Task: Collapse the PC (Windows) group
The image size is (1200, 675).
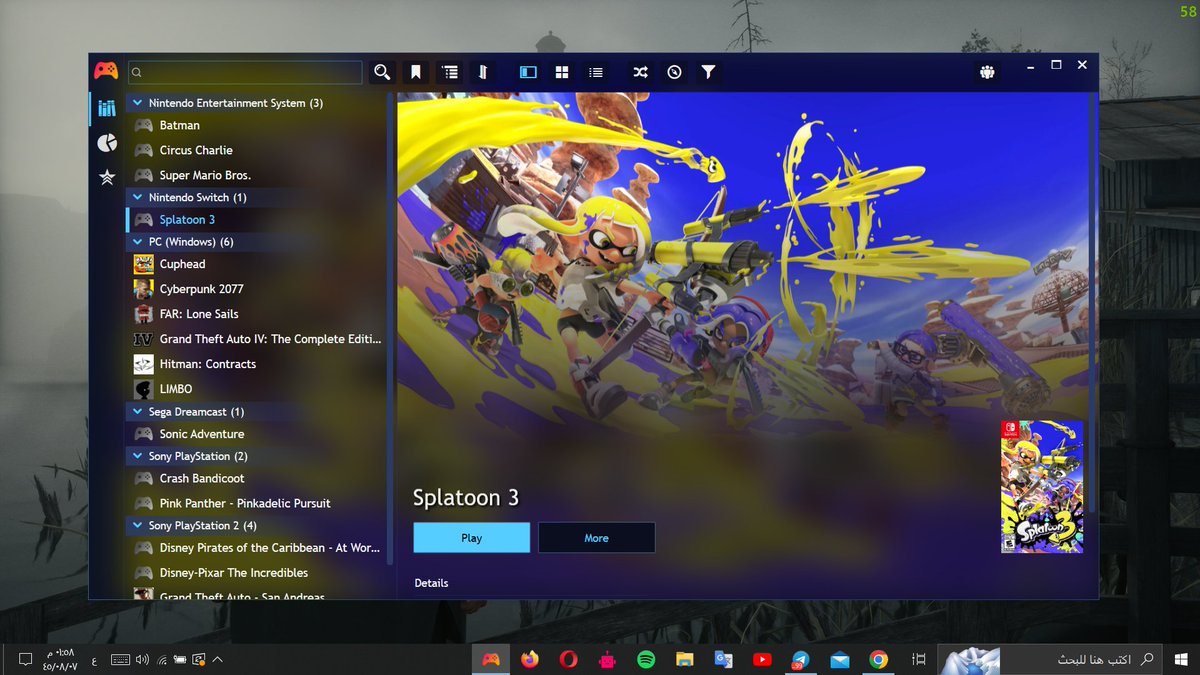Action: click(x=138, y=242)
